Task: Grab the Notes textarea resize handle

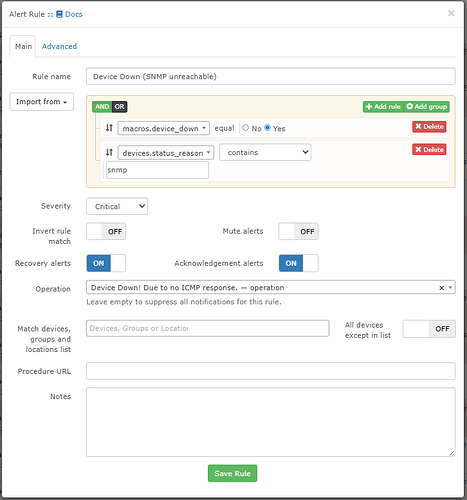Action: click(x=452, y=453)
